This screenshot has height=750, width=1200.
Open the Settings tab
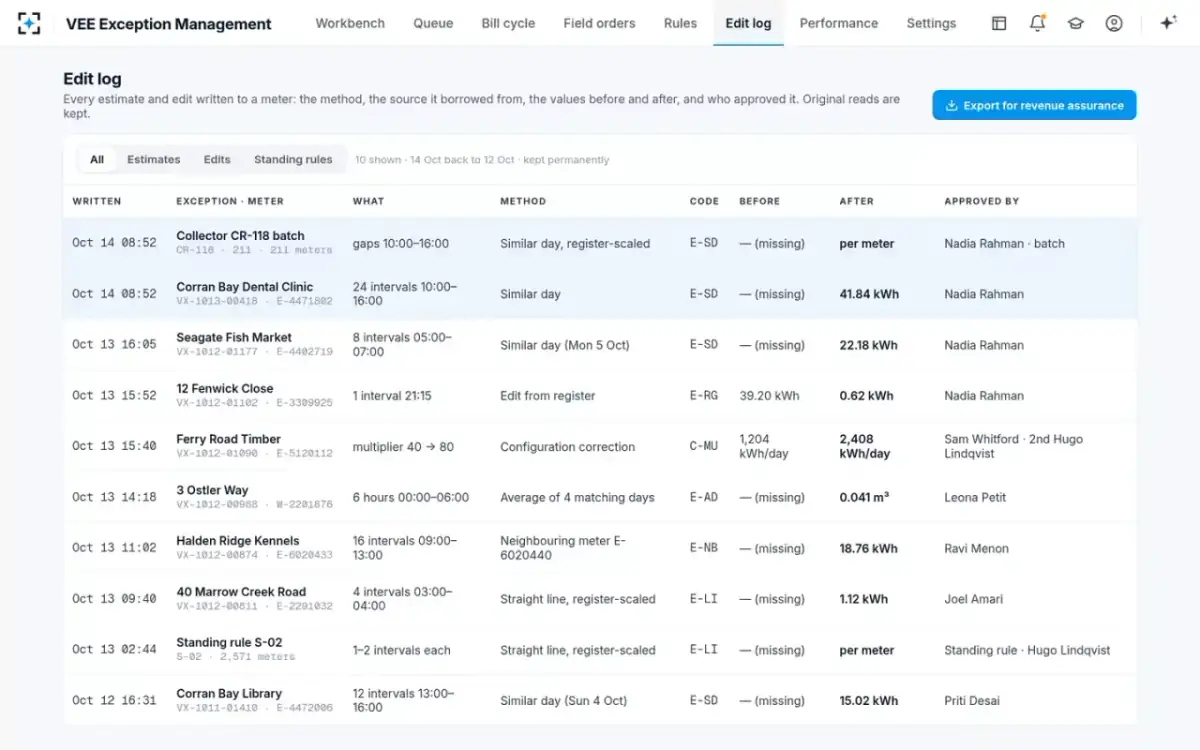point(931,23)
